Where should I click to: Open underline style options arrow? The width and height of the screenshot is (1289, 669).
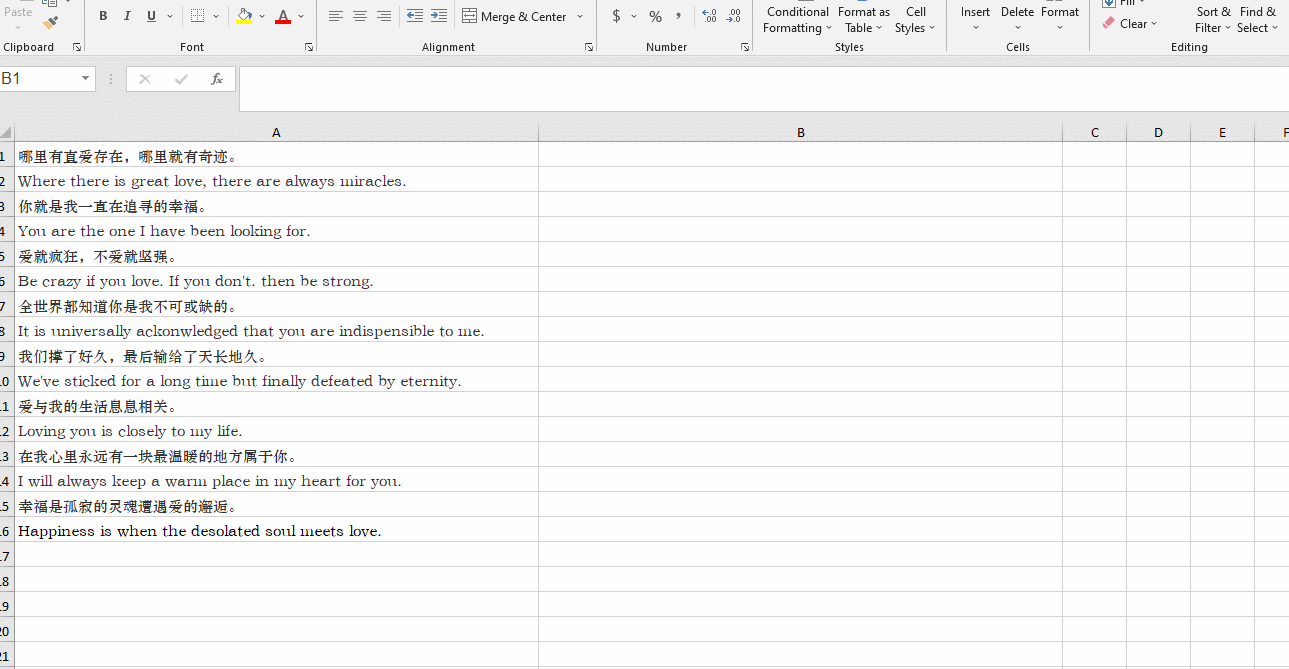(170, 16)
